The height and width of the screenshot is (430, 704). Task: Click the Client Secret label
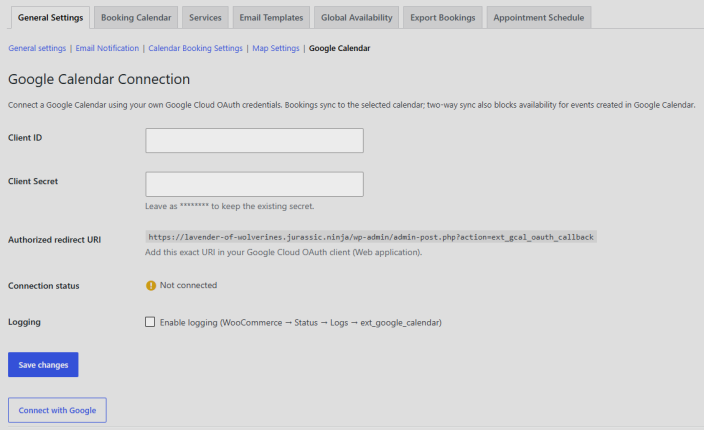pyautogui.click(x=33, y=181)
